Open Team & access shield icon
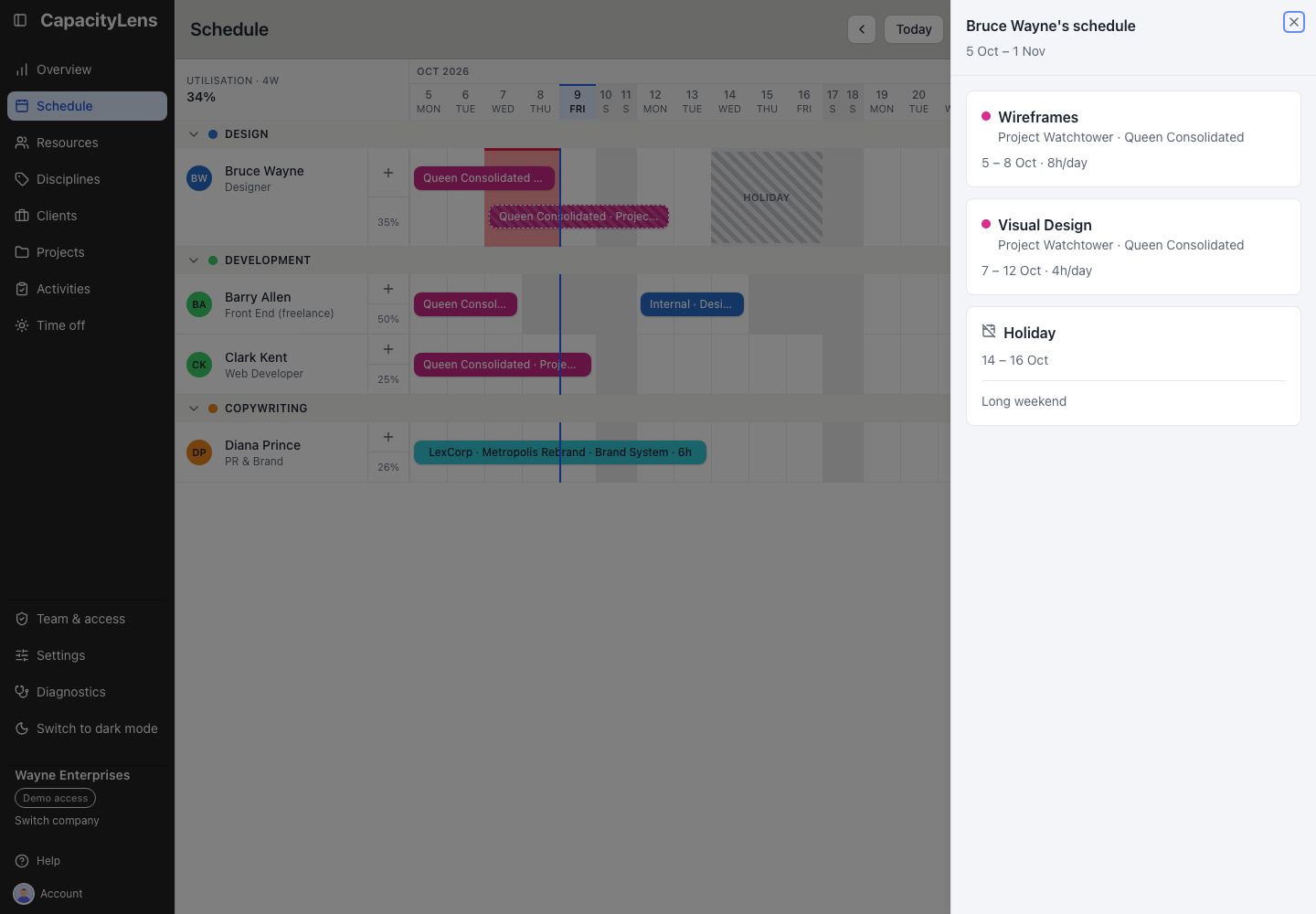 22,619
